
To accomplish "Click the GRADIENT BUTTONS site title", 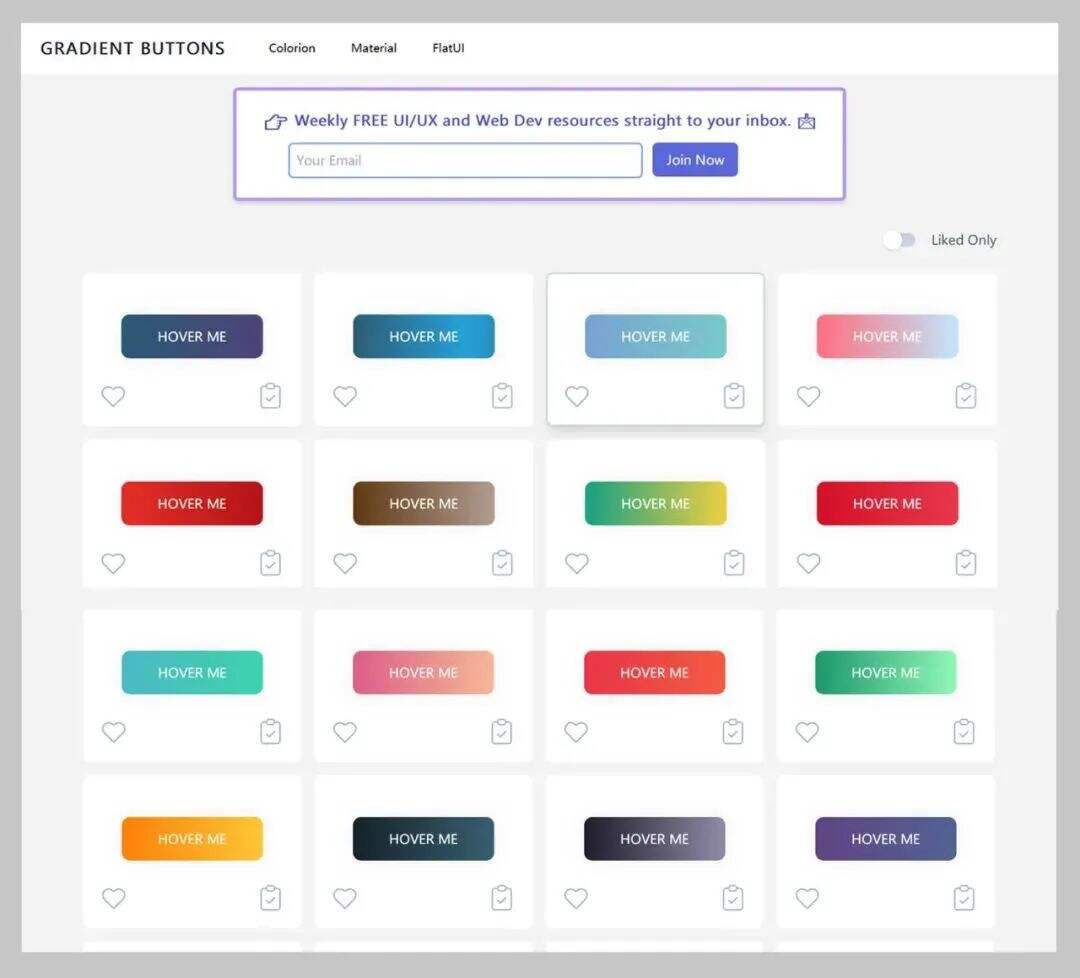I will (133, 48).
